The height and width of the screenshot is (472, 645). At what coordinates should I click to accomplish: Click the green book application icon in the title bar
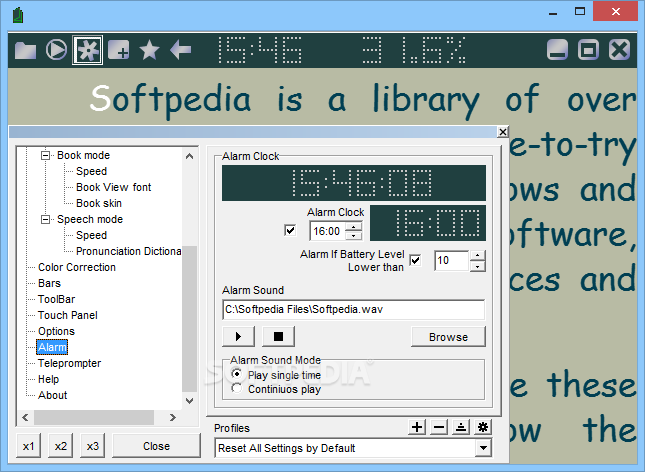point(18,16)
